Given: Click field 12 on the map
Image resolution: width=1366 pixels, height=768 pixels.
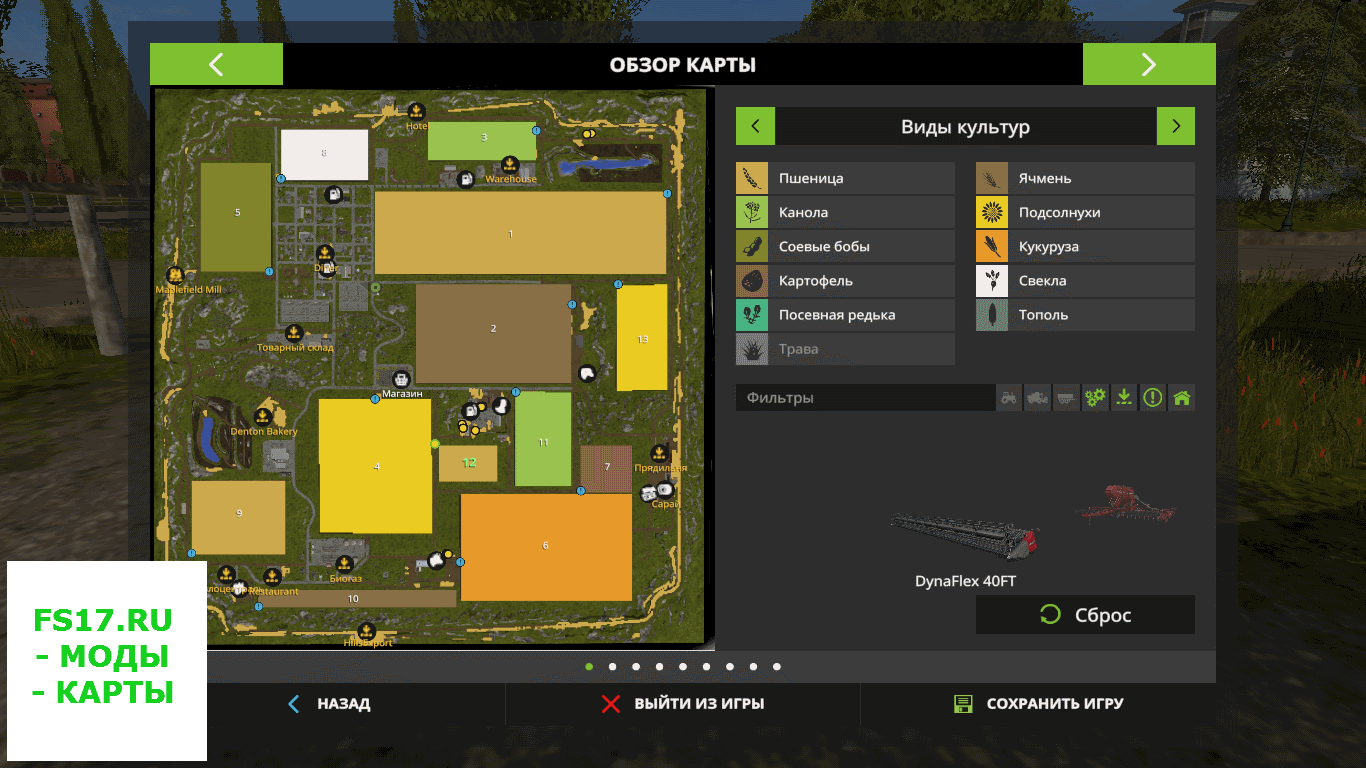Looking at the screenshot, I should click(468, 463).
